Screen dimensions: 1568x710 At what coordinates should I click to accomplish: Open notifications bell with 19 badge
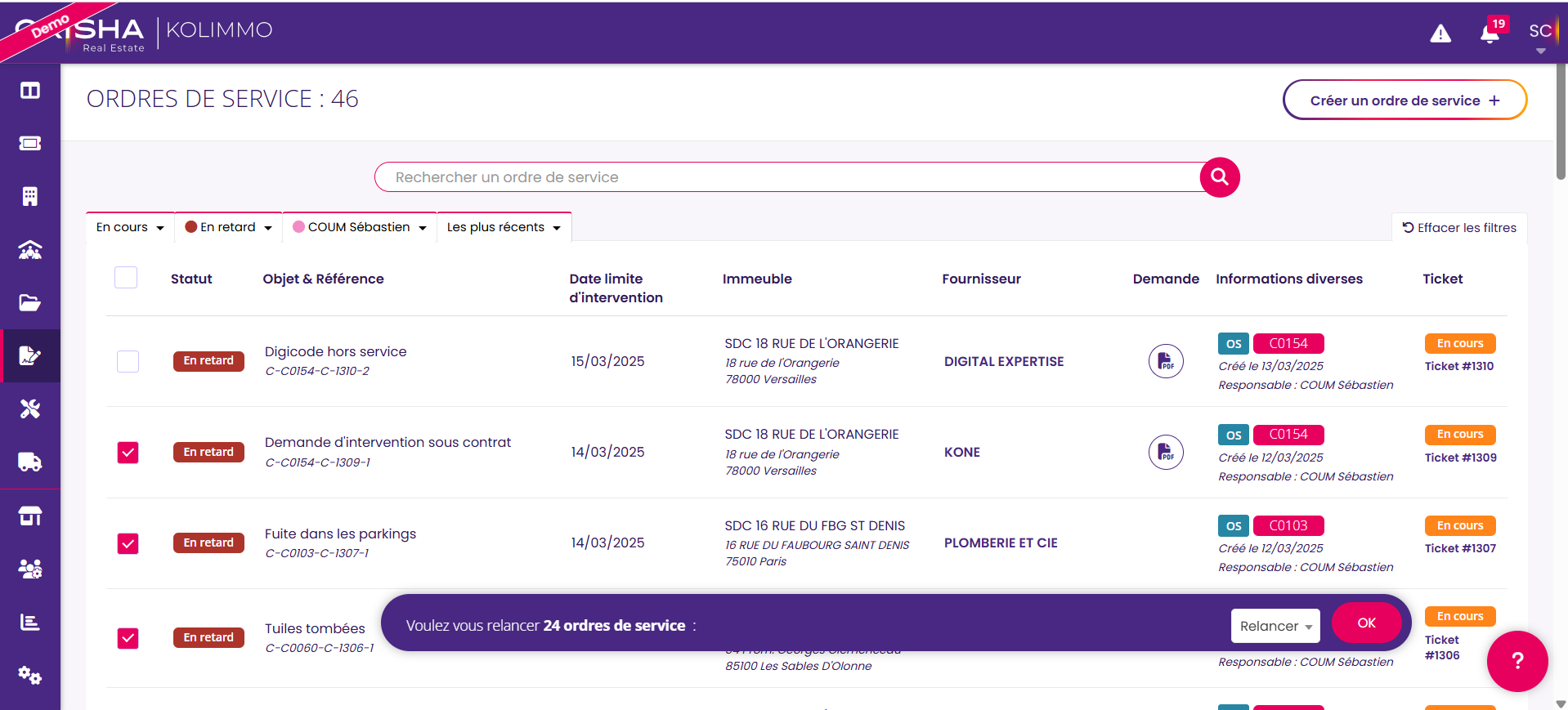click(1490, 33)
